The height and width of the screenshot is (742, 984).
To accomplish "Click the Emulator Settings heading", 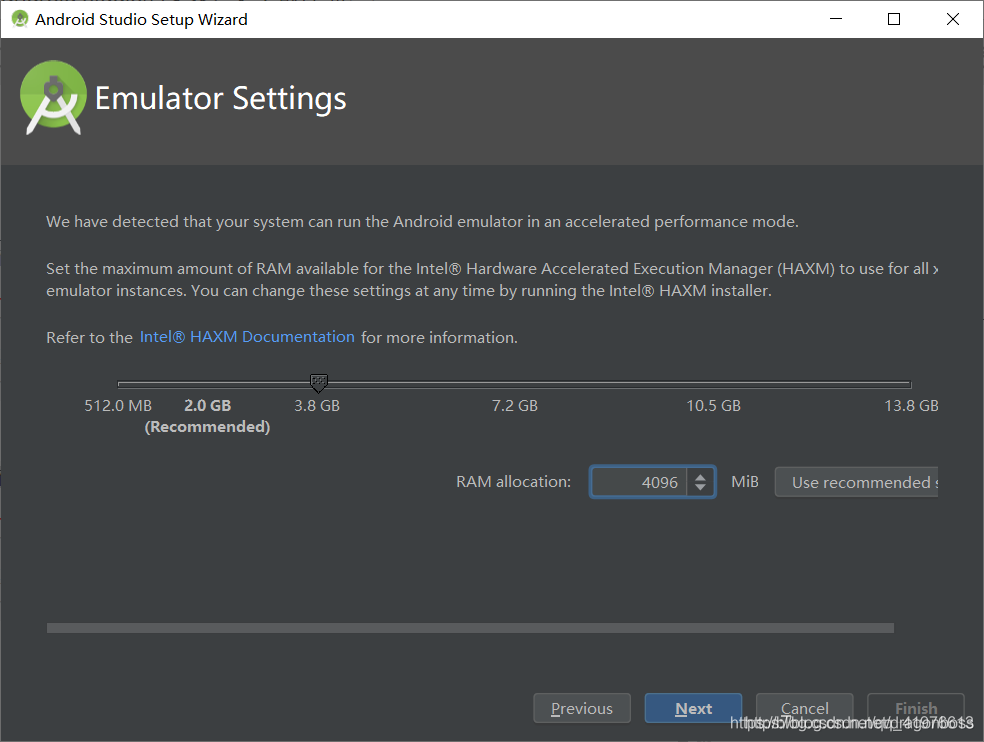I will 220,99.
